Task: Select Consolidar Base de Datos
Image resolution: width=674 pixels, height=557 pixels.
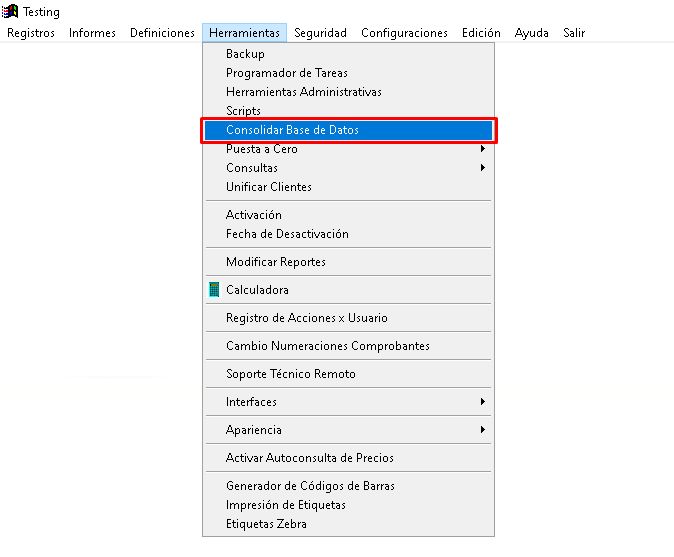Action: coord(292,130)
